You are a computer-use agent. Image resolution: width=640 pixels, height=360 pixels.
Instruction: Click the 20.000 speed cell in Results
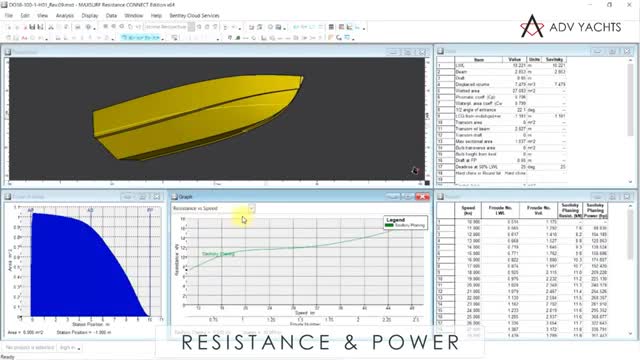(468, 285)
